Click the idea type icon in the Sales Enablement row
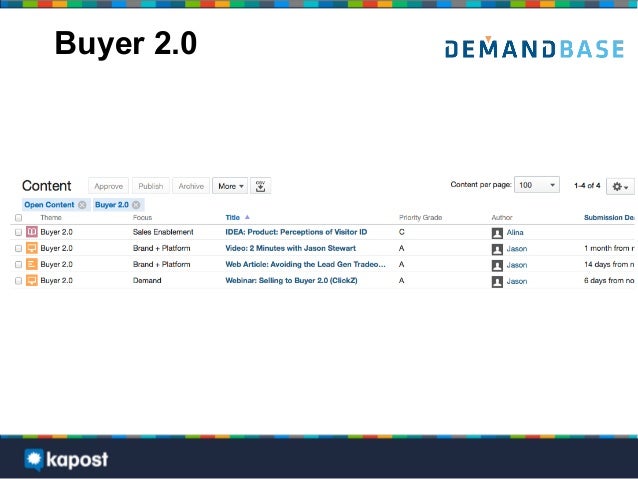Viewport: 638px width, 479px height. [32, 232]
